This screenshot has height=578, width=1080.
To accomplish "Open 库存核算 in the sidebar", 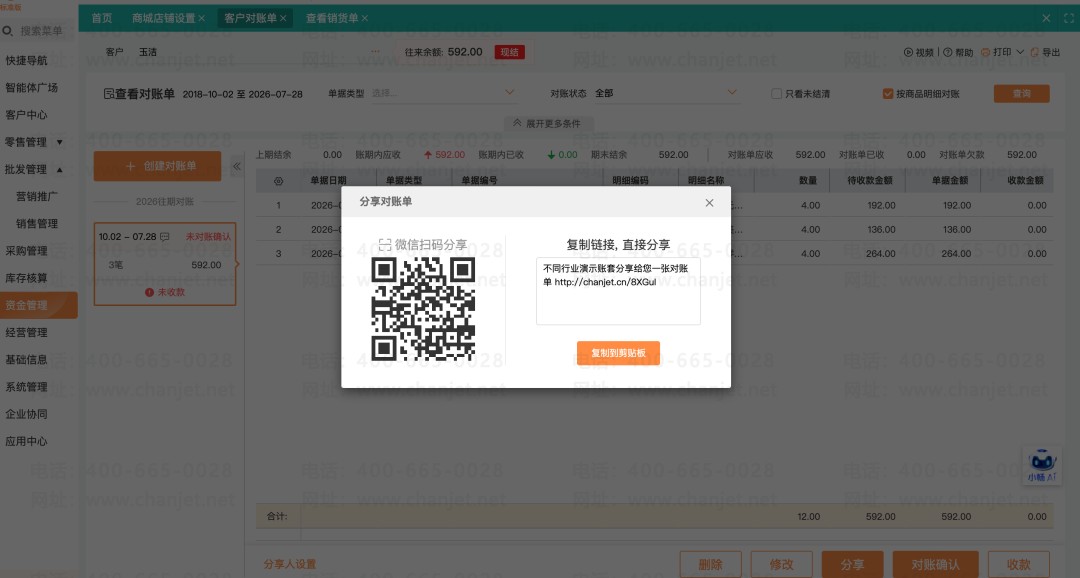I will (26, 278).
